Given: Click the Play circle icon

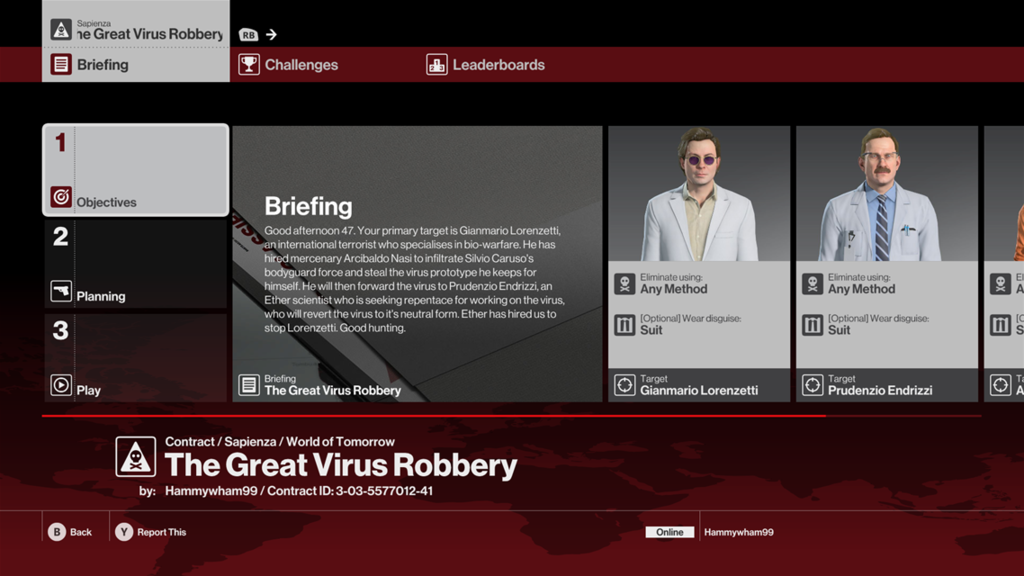Looking at the screenshot, I should 61,385.
